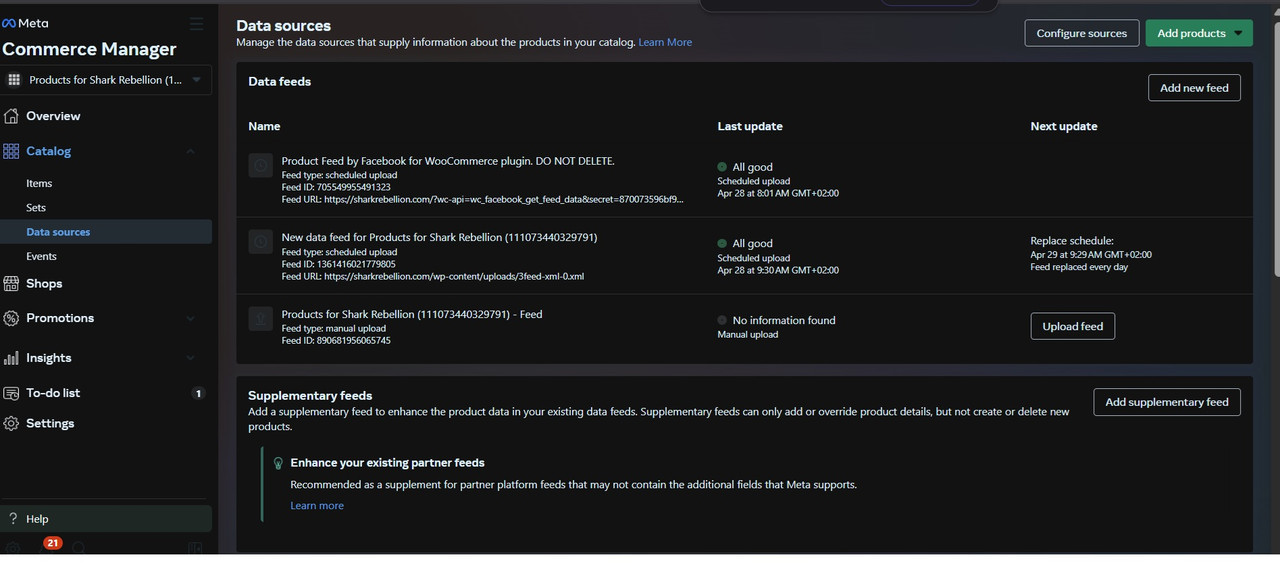Click Apr 29 at 9:29 AM GMT+02:00 schedule
Image resolution: width=1280 pixels, height=582 pixels.
[x=1091, y=255]
